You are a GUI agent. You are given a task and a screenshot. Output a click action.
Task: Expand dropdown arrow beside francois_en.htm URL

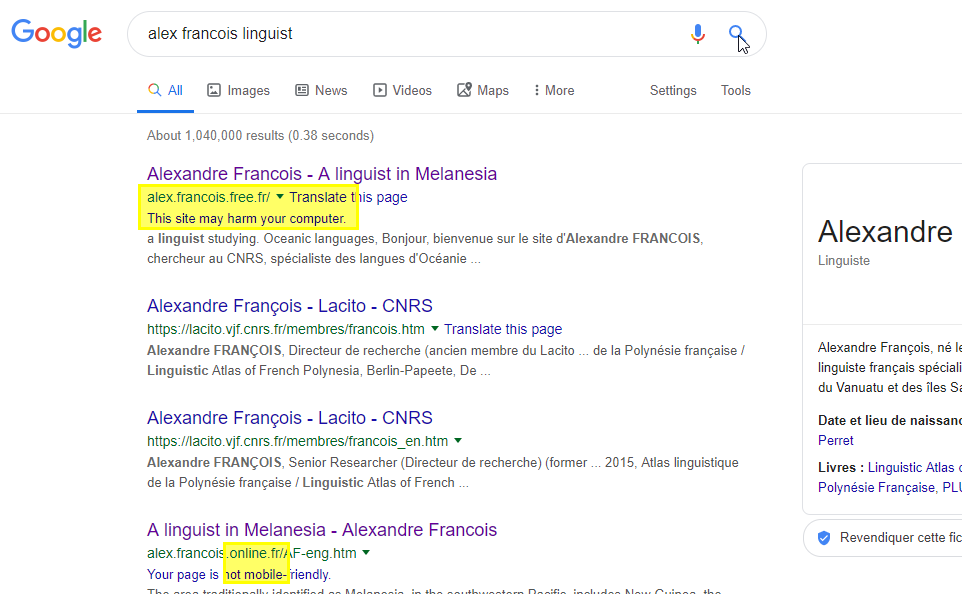[458, 441]
